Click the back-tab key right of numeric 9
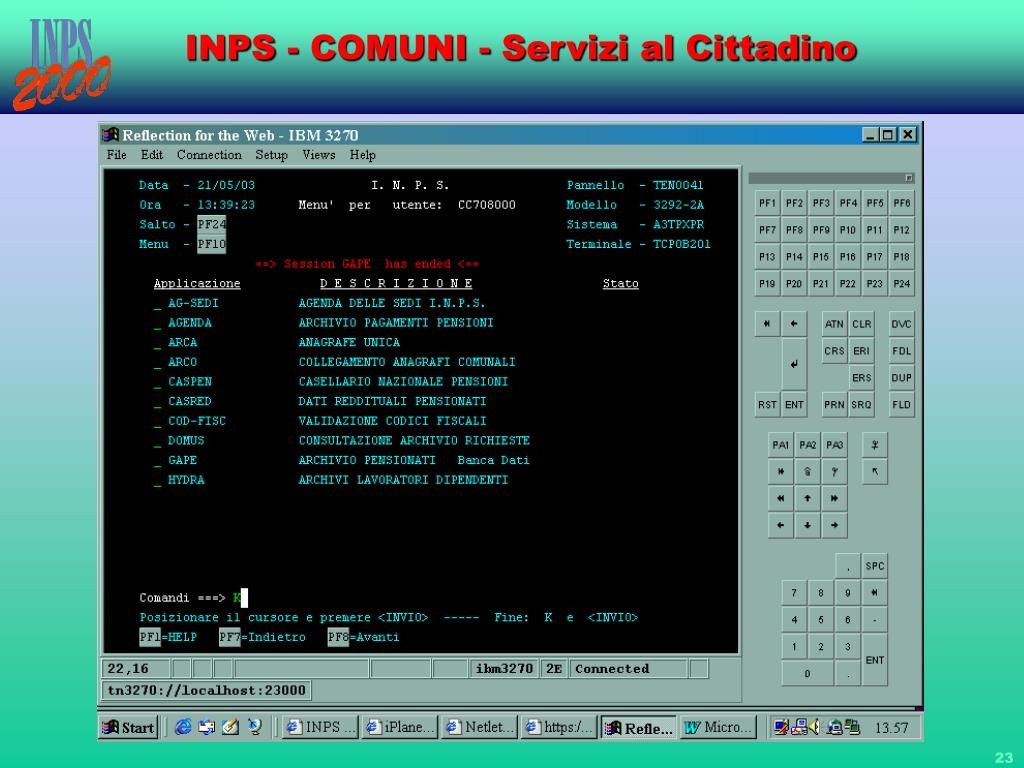This screenshot has height=768, width=1024. [x=874, y=593]
